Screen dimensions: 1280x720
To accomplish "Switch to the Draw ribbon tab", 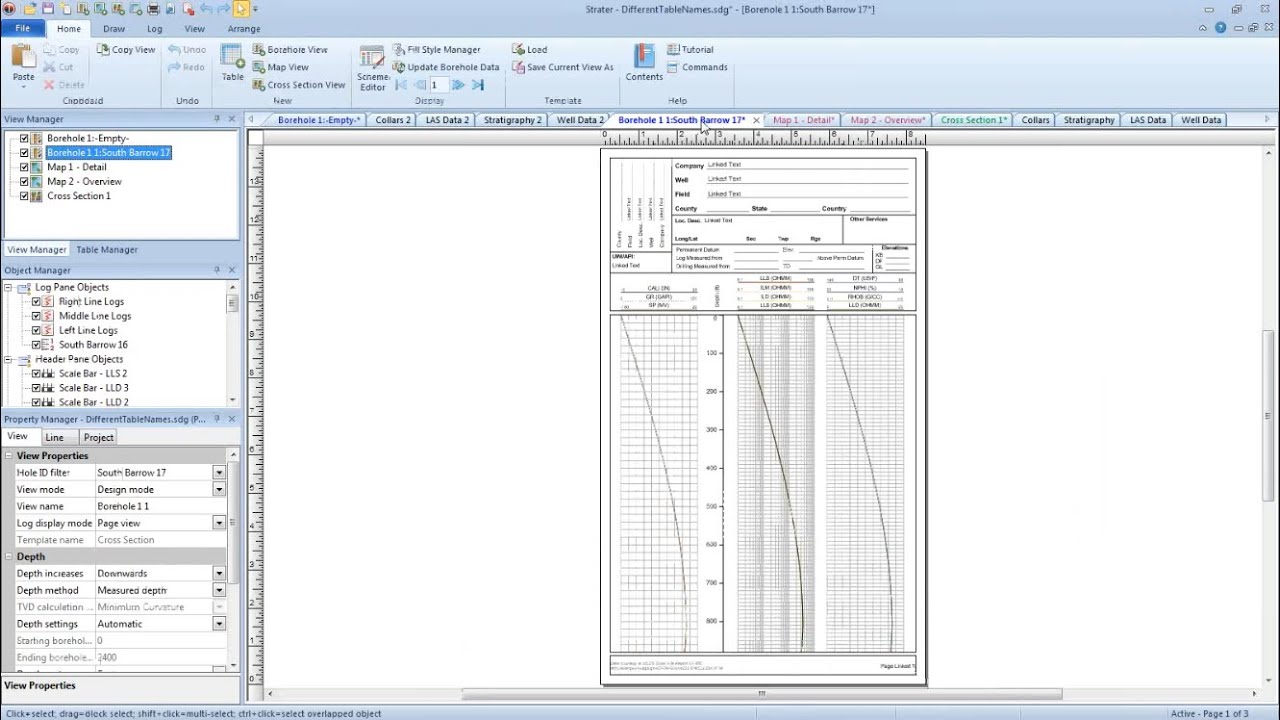I will [x=114, y=29].
